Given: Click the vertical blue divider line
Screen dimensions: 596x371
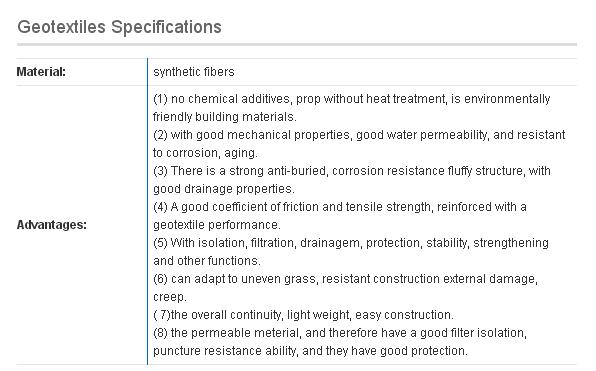Looking at the screenshot, I should (x=147, y=211).
